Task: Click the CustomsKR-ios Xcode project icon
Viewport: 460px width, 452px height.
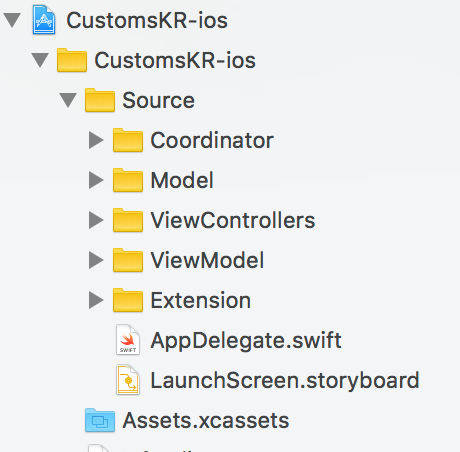Action: click(44, 20)
